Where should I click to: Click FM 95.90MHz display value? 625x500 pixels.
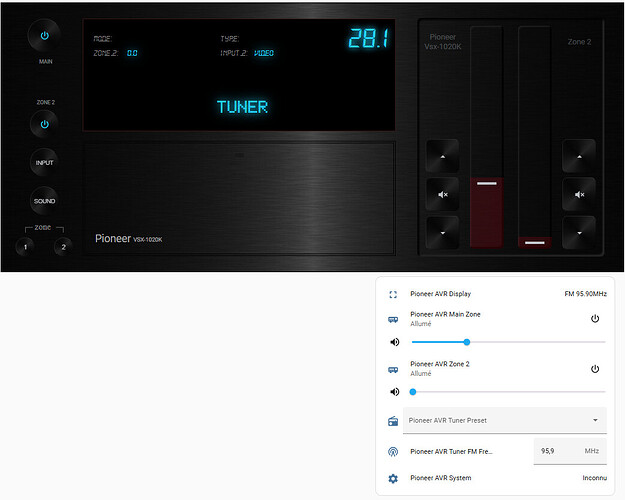coord(586,294)
